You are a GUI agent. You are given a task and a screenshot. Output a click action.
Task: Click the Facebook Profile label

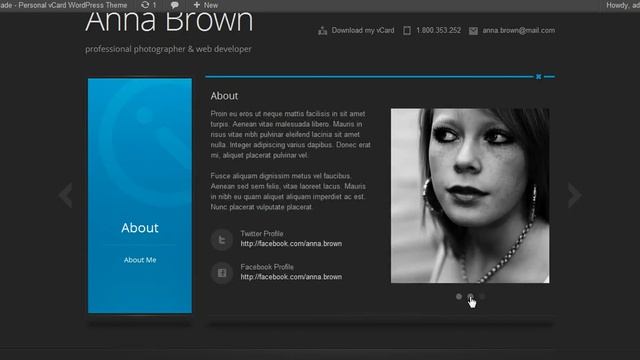(x=267, y=267)
